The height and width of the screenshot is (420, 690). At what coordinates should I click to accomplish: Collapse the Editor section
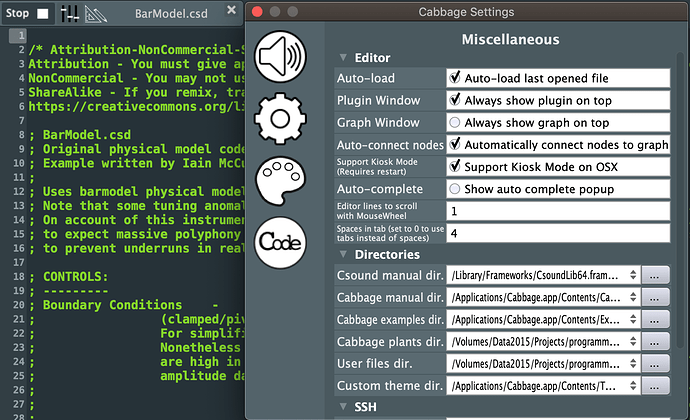click(343, 58)
